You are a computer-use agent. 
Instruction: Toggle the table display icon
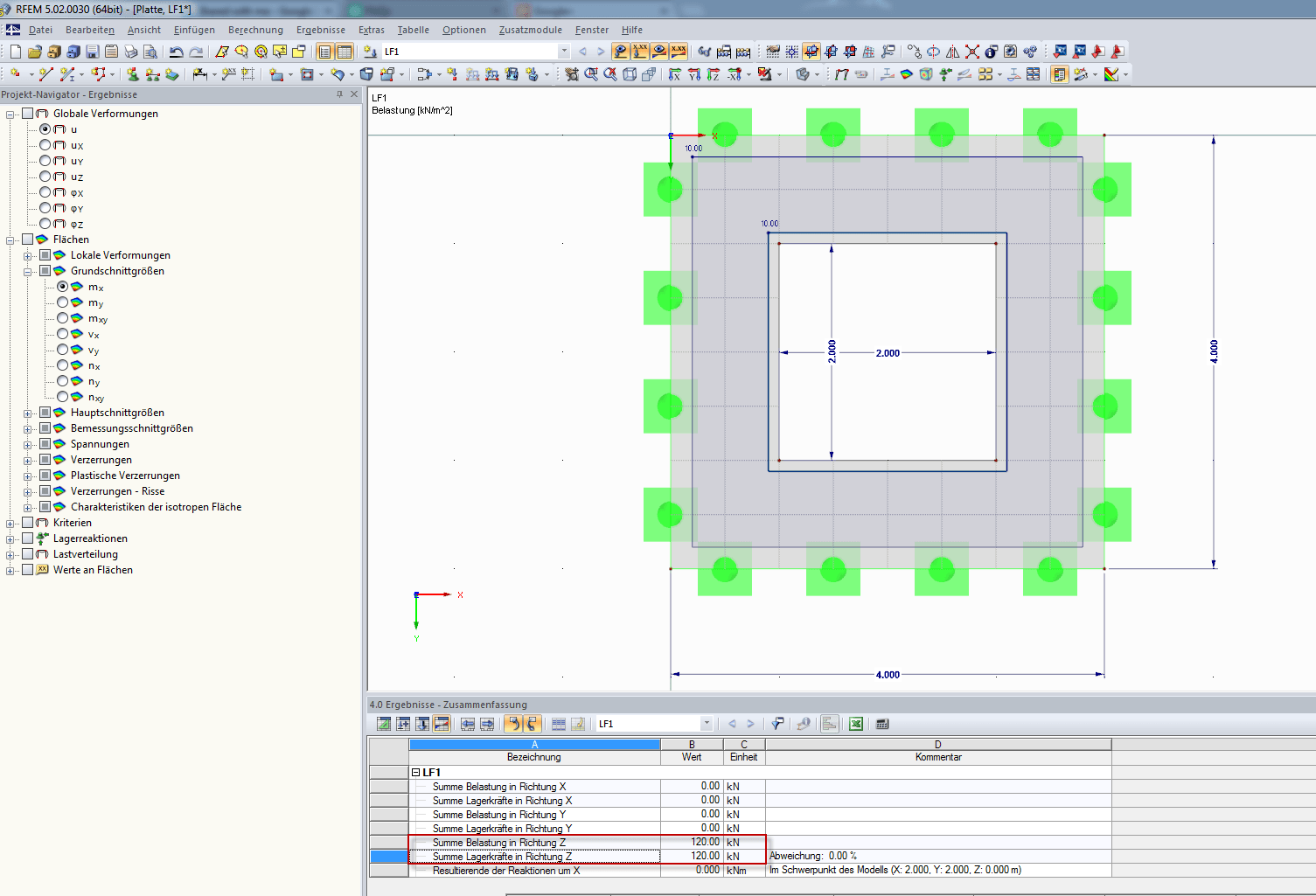pyautogui.click(x=345, y=52)
